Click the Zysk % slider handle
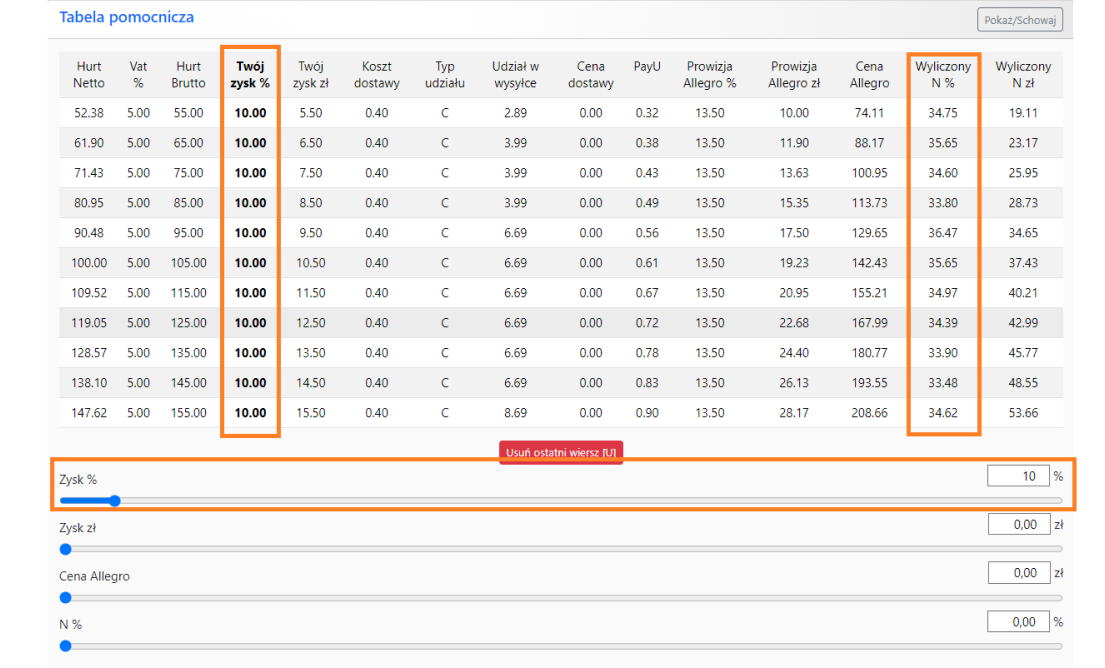This screenshot has width=1105, height=668. (114, 501)
